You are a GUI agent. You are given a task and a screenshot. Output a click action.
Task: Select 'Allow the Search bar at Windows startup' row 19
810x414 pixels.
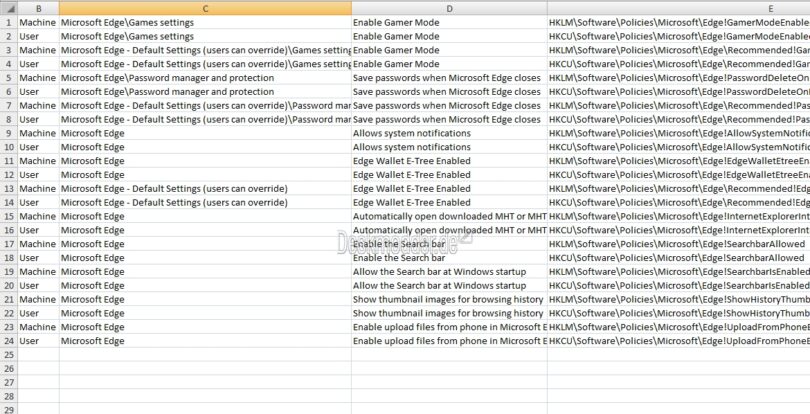click(x=439, y=272)
